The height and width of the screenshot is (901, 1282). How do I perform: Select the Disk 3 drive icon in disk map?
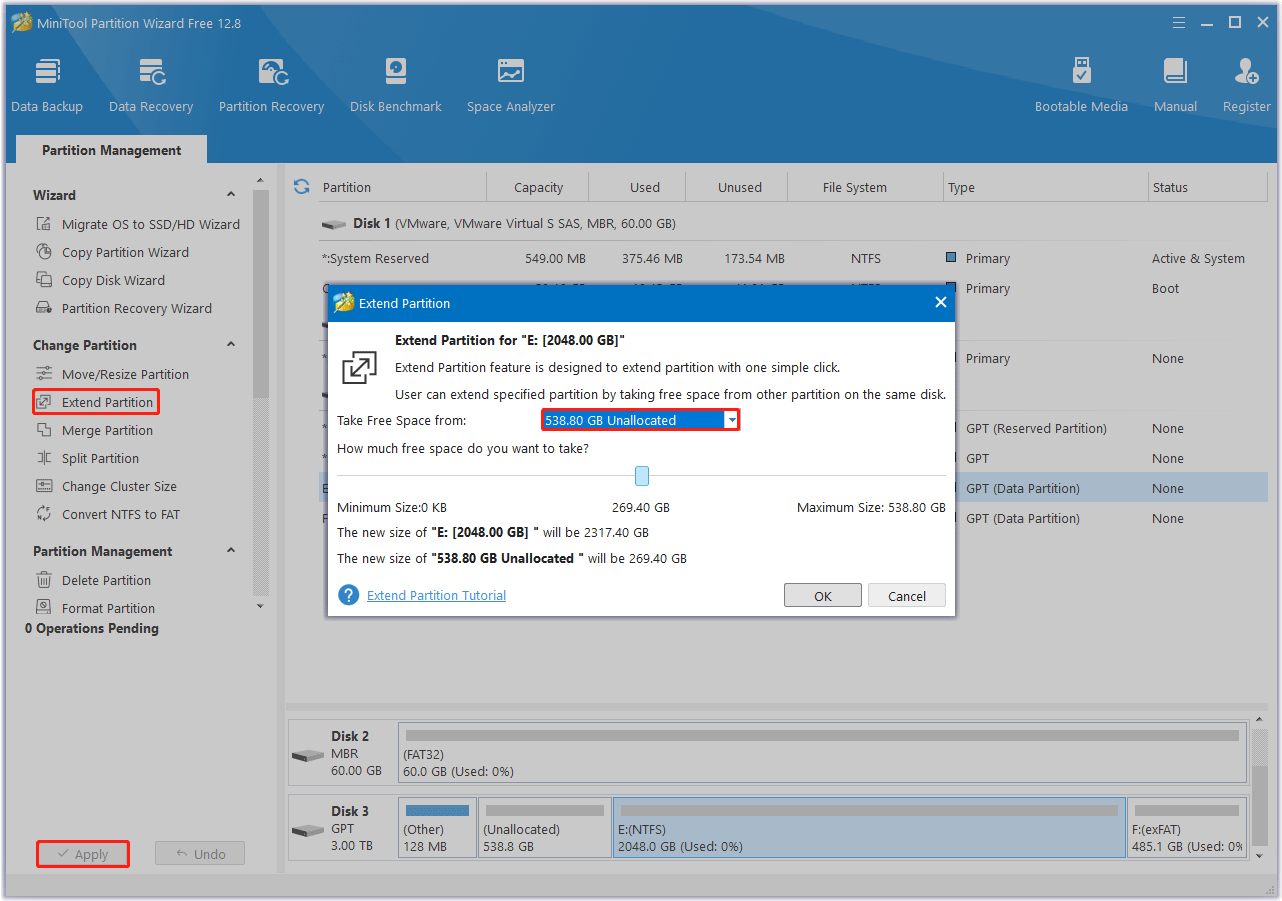point(308,829)
